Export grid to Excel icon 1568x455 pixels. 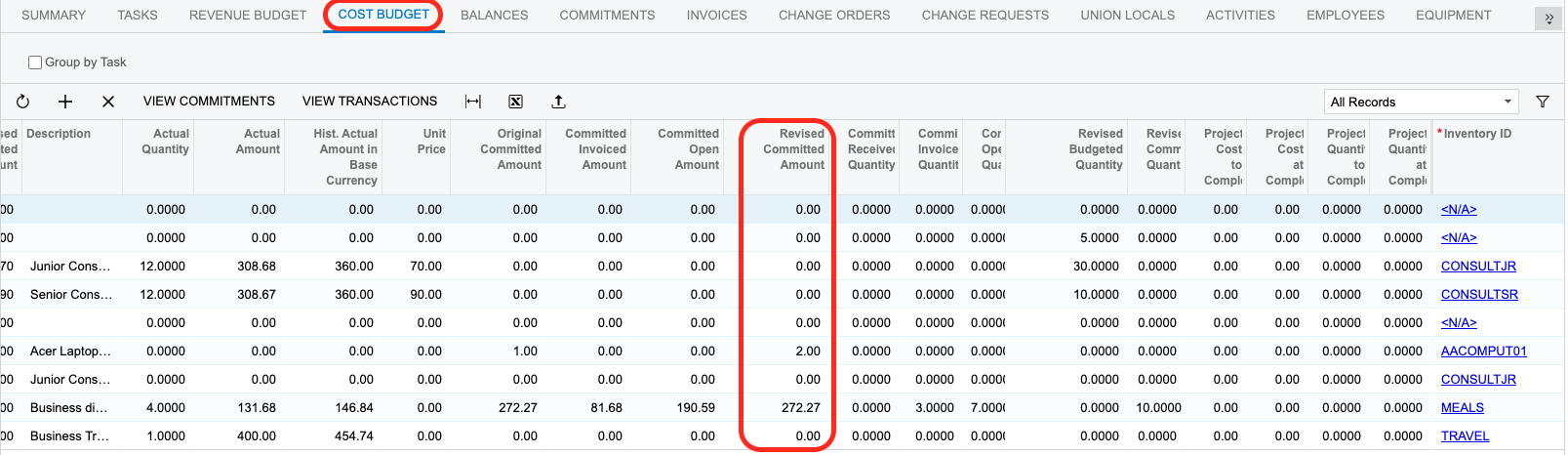tap(515, 102)
